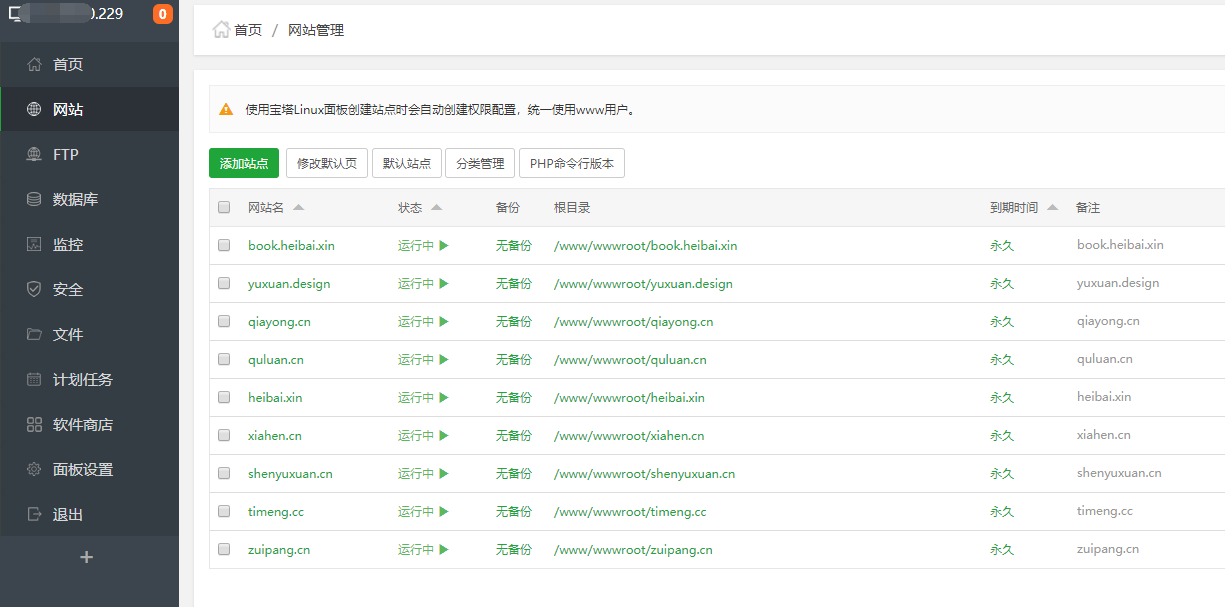Check the box for quluan.cn row
Viewport: 1225px width, 607px height.
(x=224, y=359)
